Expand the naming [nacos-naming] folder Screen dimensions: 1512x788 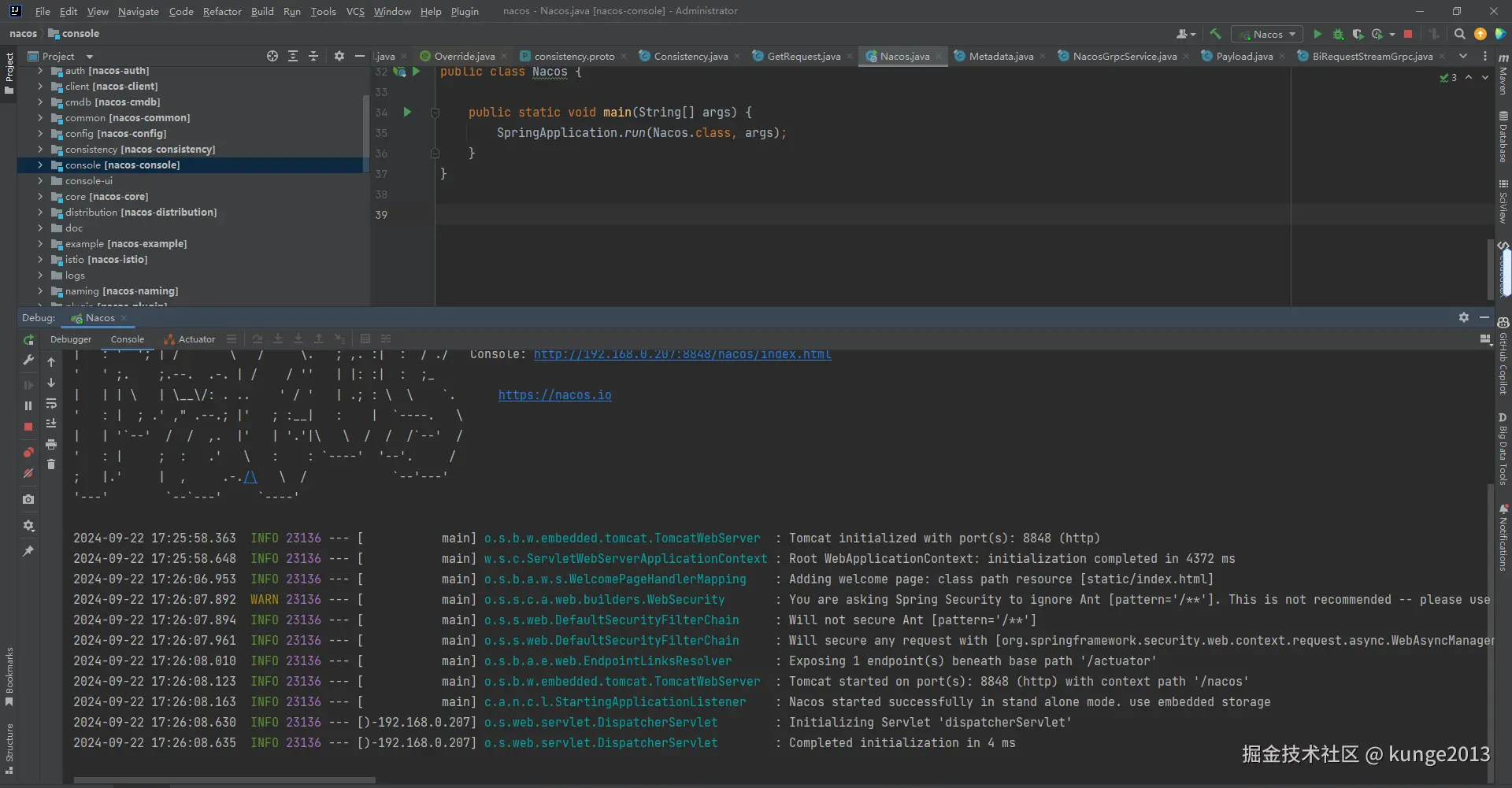(x=40, y=291)
